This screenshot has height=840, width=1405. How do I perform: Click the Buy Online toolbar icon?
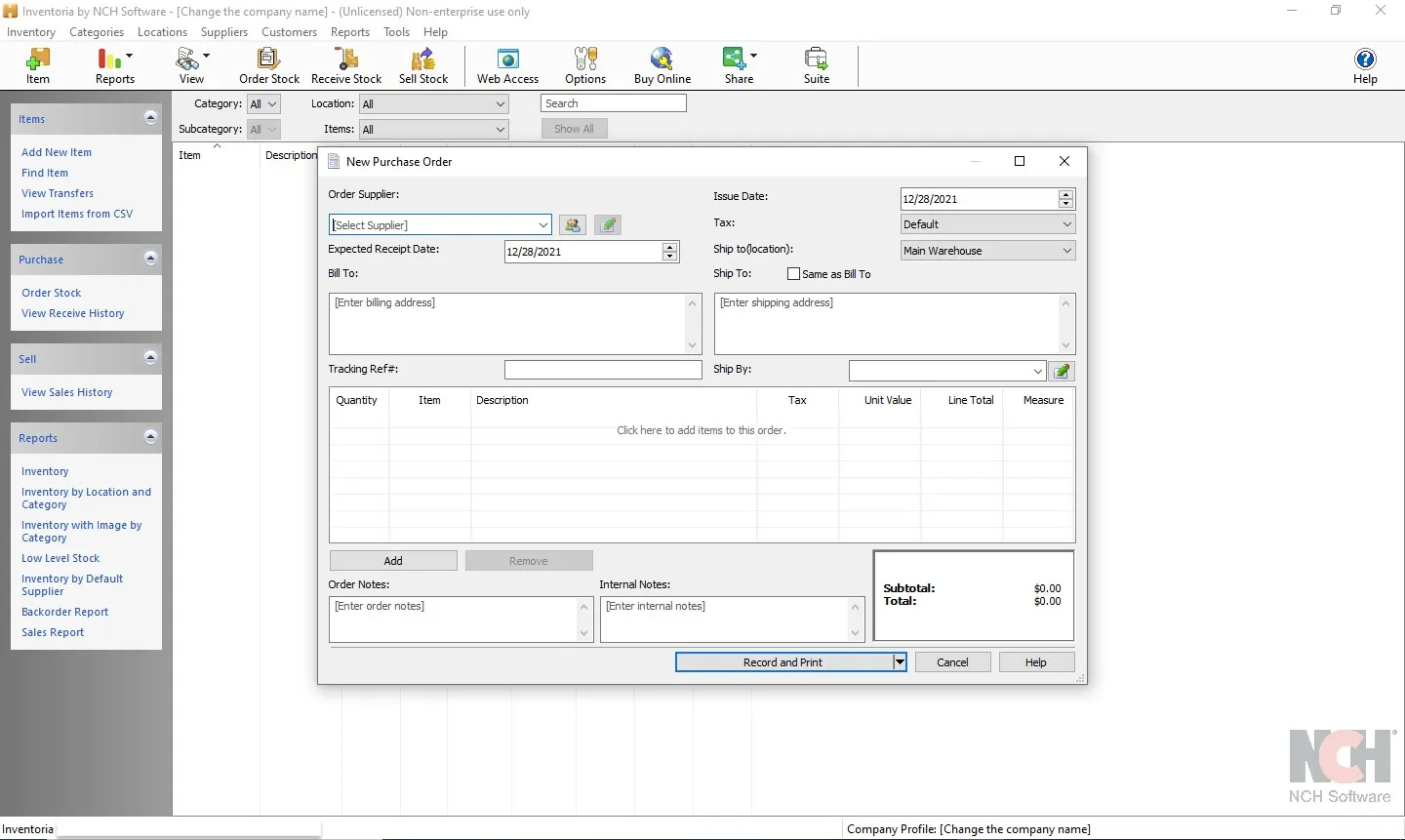click(x=662, y=65)
